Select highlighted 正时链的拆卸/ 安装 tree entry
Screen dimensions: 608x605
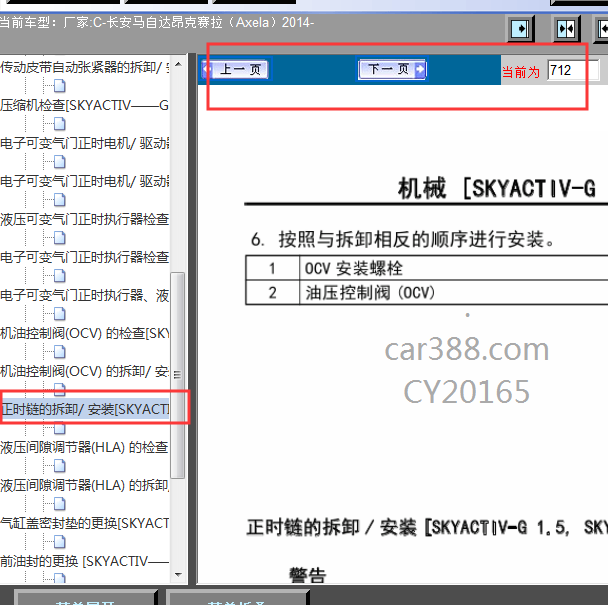coord(85,409)
